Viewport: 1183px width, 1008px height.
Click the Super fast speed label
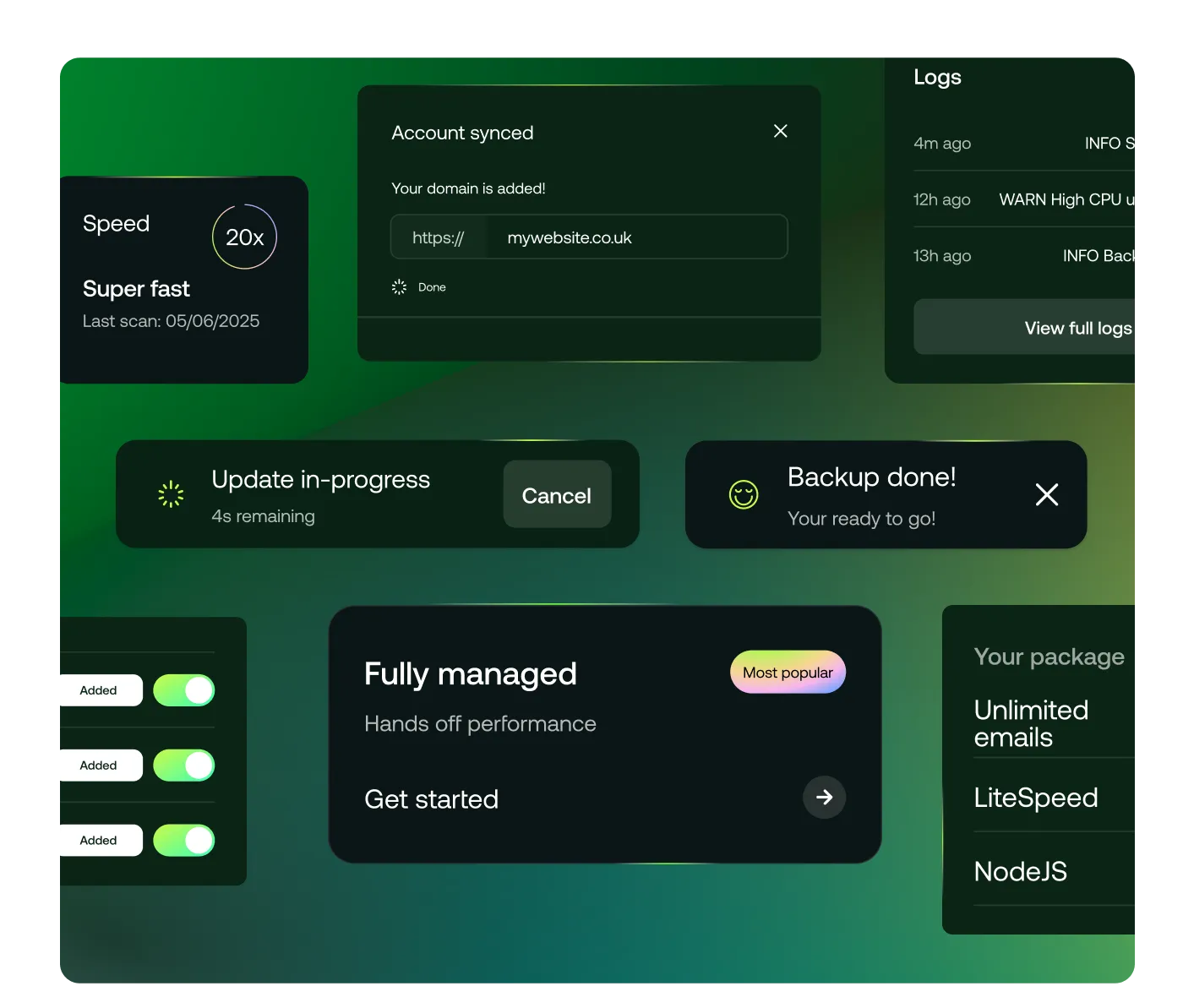(136, 289)
